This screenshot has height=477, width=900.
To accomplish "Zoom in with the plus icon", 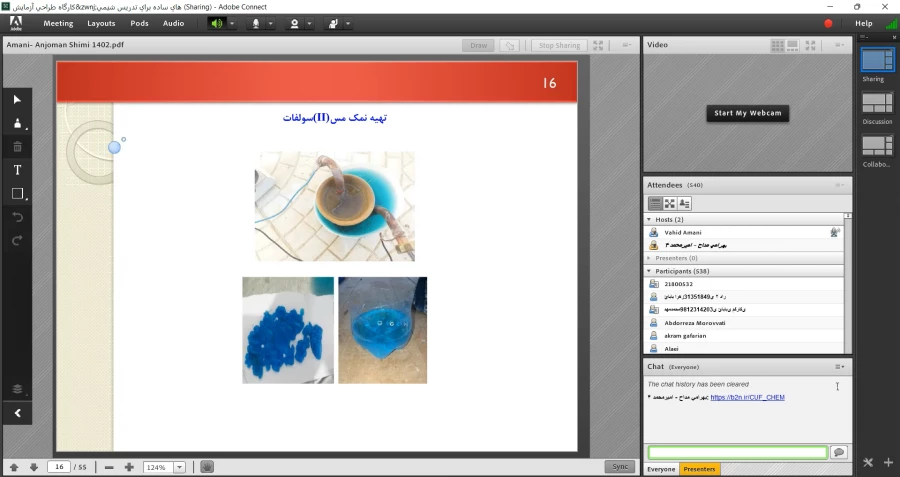I will coord(129,467).
